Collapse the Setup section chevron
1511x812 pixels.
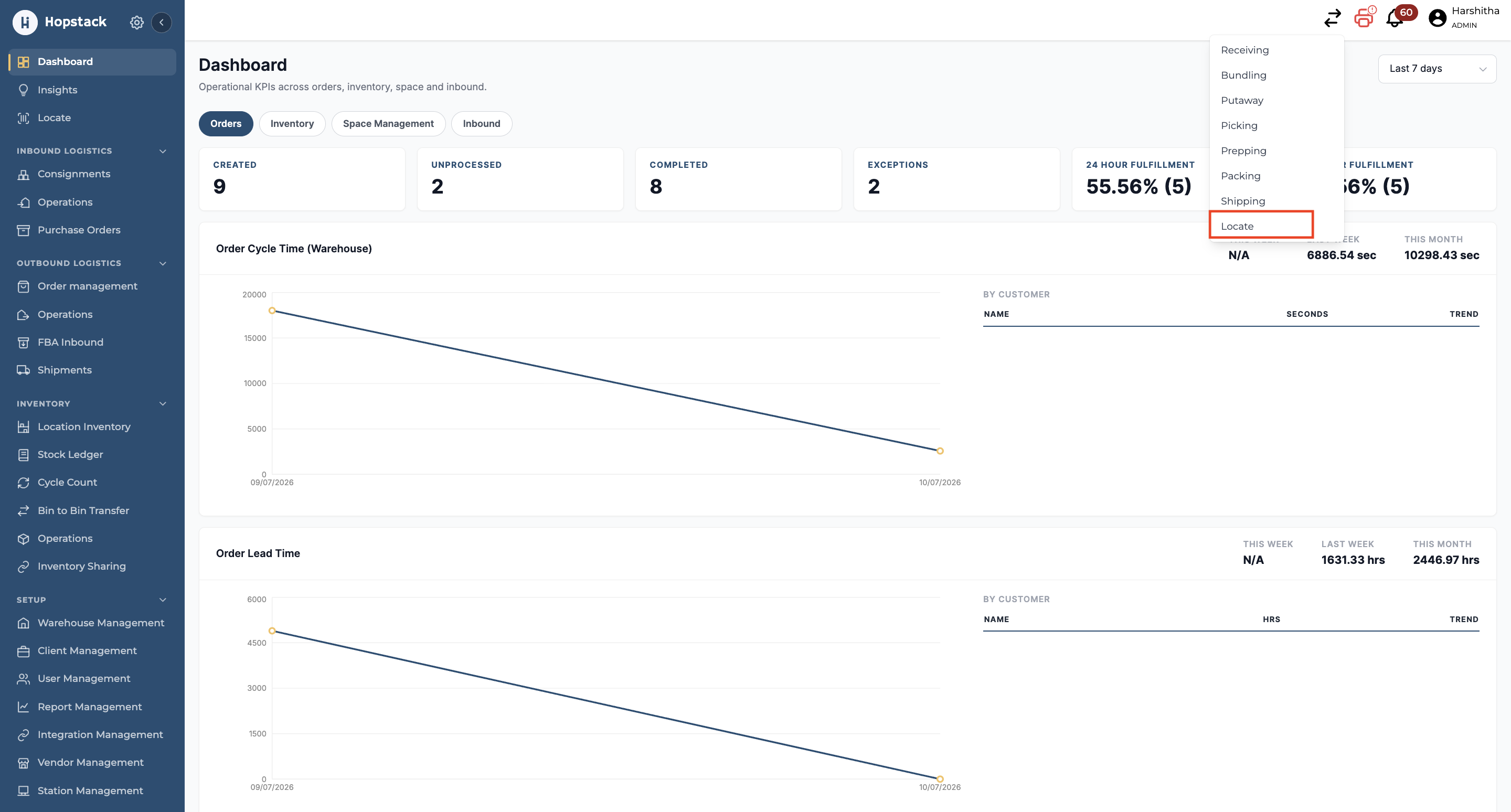(x=163, y=600)
